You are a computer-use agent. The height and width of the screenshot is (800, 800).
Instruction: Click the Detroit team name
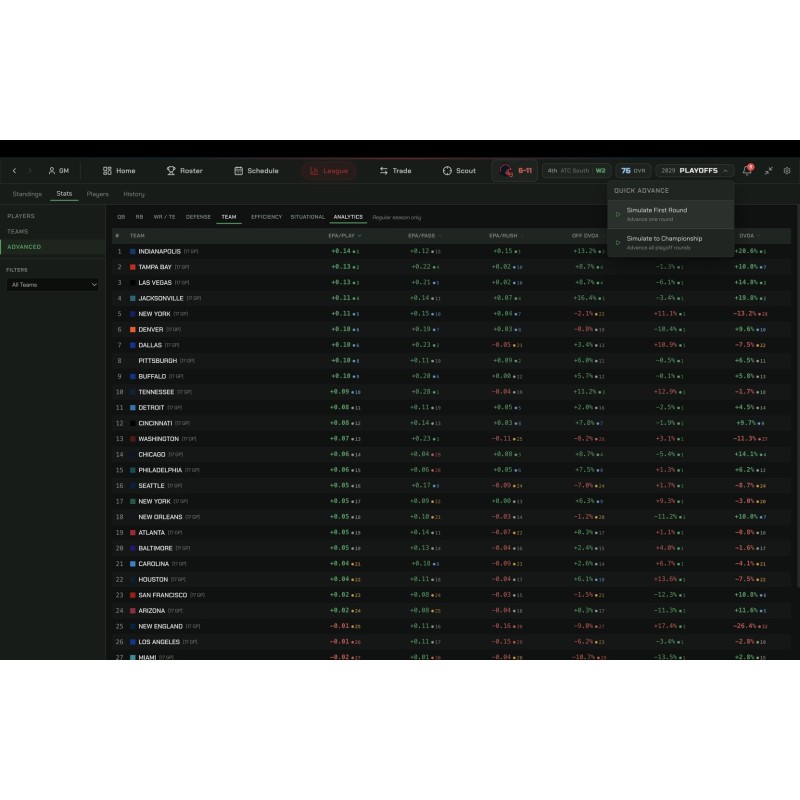tap(151, 408)
